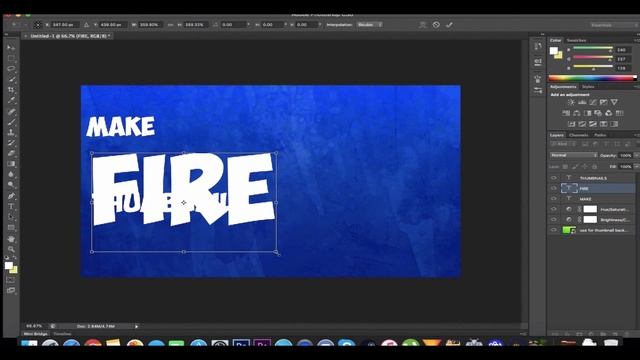Select the Brush tool
Image resolution: width=640 pixels, height=360 pixels.
click(x=11, y=122)
